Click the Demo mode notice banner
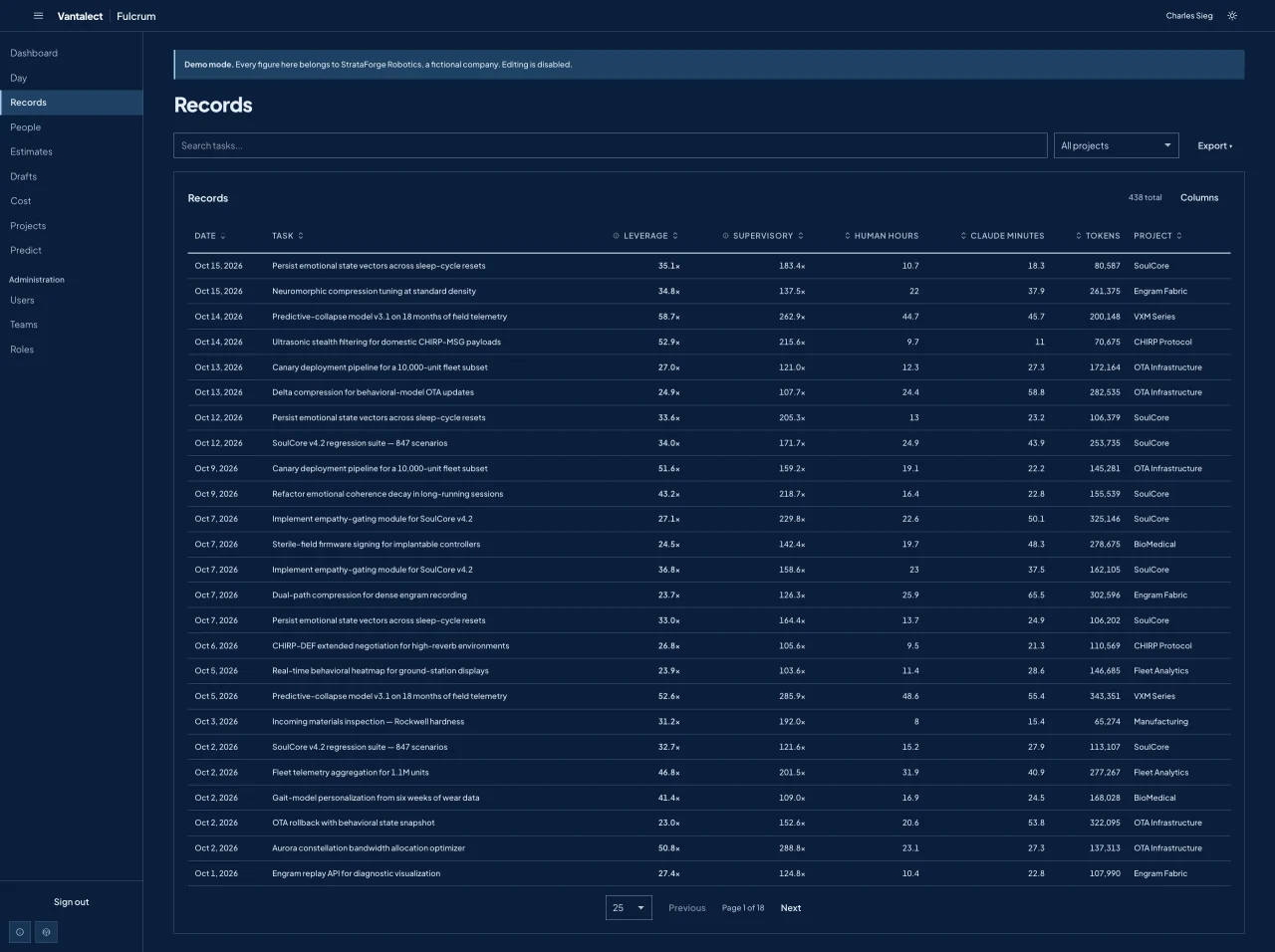The image size is (1275, 952). 709,65
